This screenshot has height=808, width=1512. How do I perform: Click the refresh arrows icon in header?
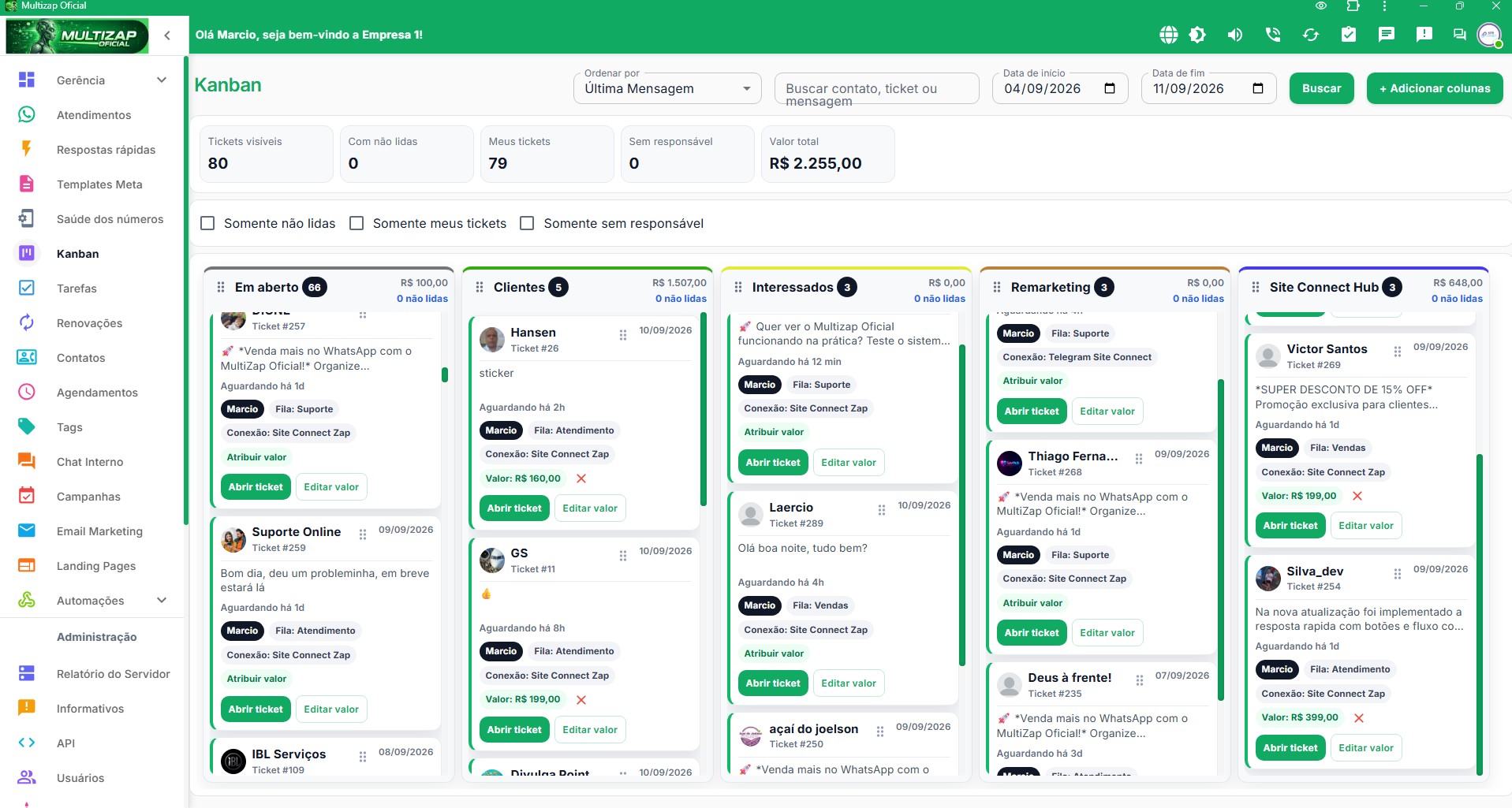coord(1311,35)
